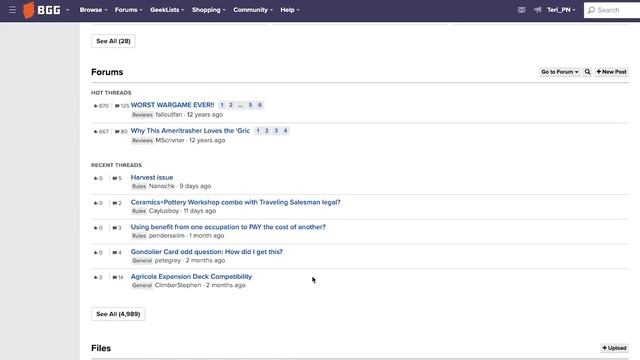This screenshot has height=360, width=640.
Task: Create a New Post
Action: (611, 72)
